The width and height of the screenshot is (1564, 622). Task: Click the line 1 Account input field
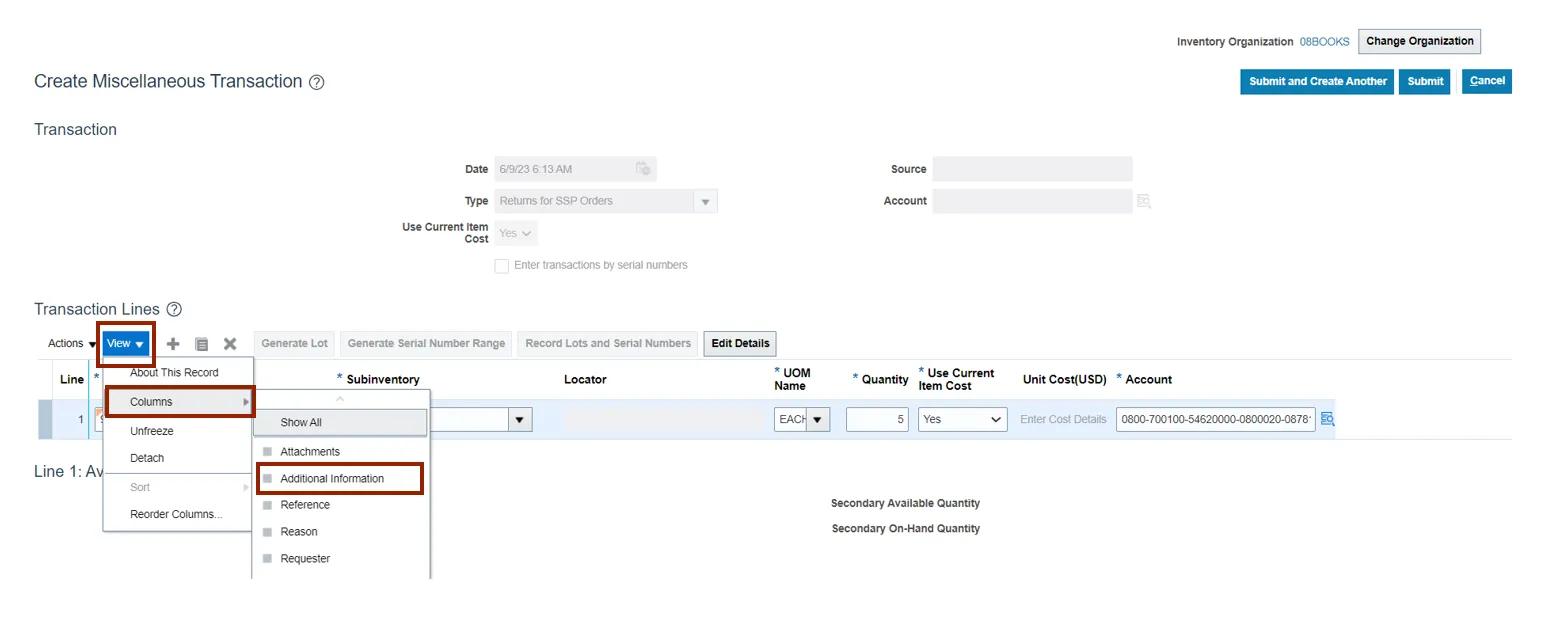(x=1215, y=419)
